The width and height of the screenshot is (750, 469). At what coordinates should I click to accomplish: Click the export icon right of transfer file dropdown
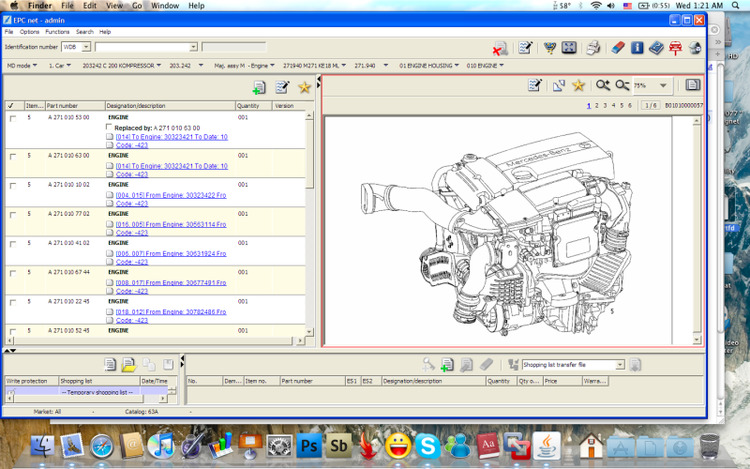coord(635,365)
